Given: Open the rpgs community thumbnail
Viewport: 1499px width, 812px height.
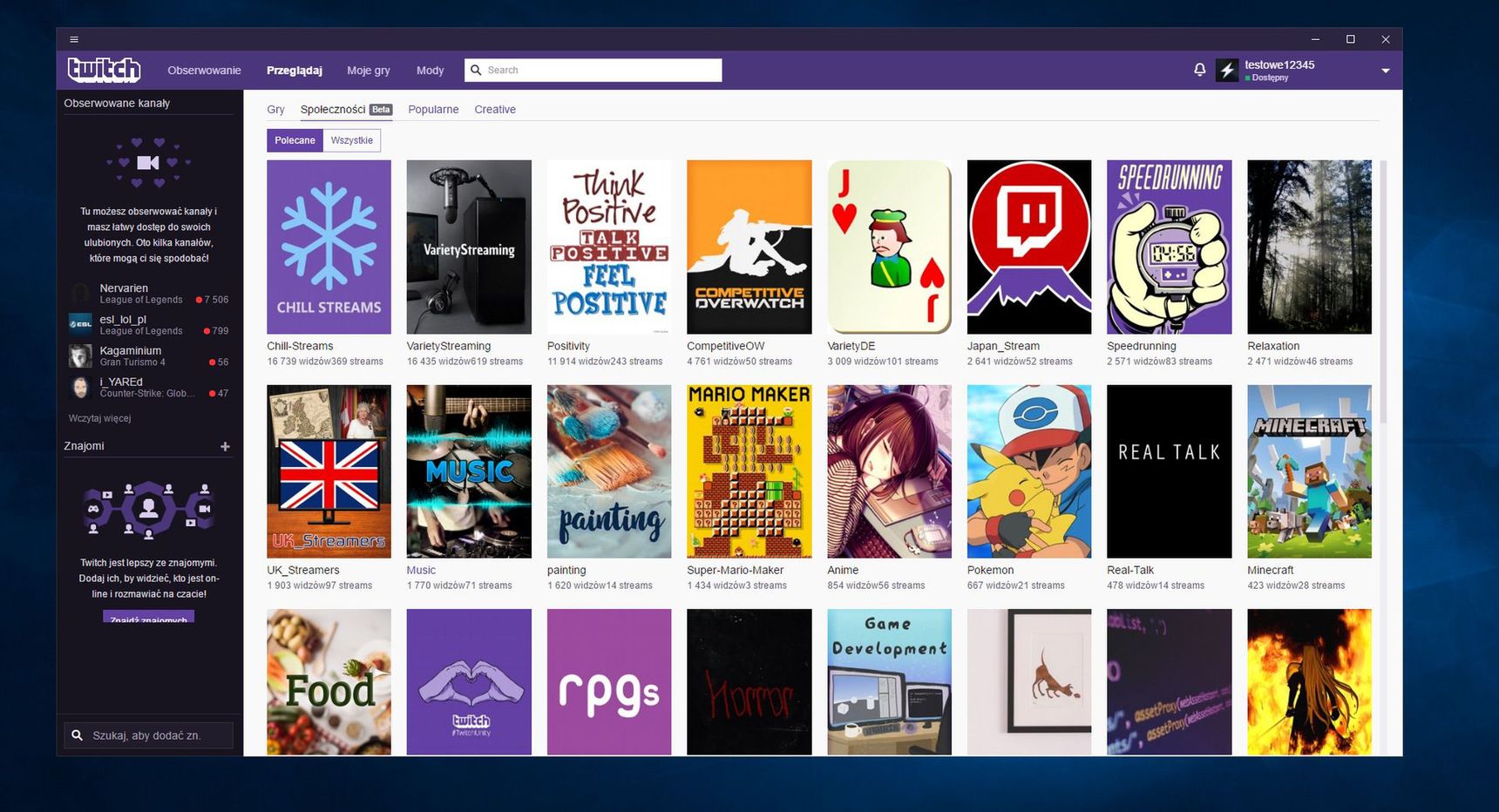Looking at the screenshot, I should [x=609, y=682].
